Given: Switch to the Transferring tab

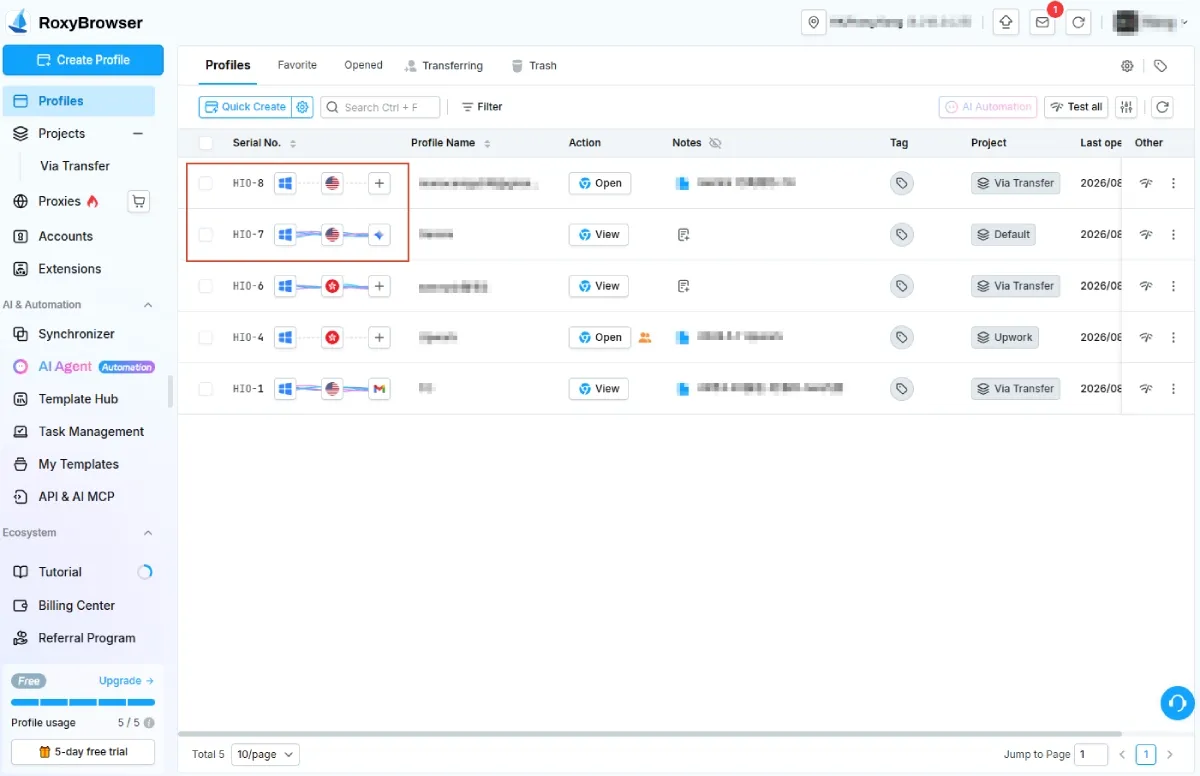Looking at the screenshot, I should coord(443,66).
